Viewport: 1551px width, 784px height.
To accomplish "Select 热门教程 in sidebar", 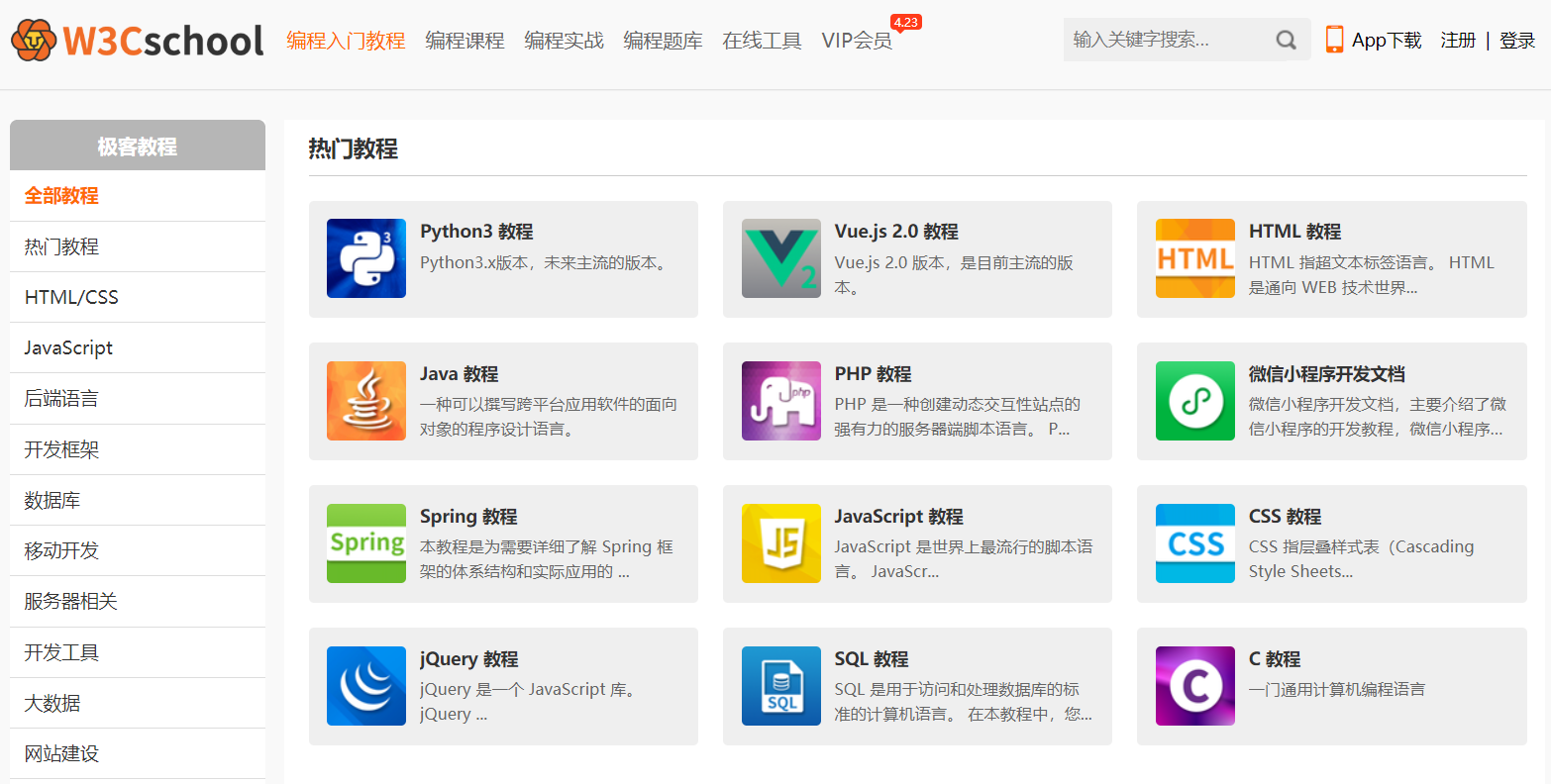I will coord(138,246).
